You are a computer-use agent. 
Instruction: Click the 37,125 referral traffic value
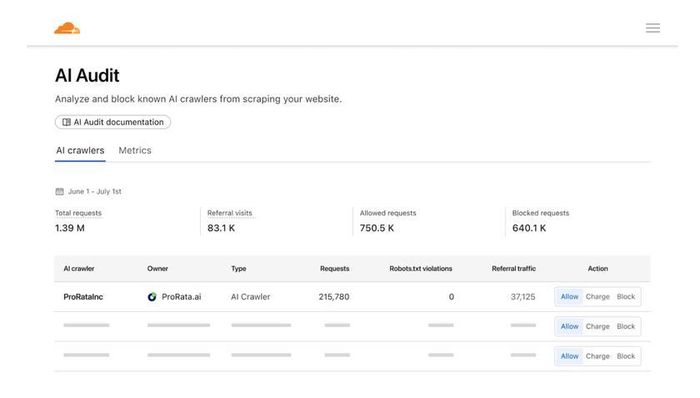(523, 297)
